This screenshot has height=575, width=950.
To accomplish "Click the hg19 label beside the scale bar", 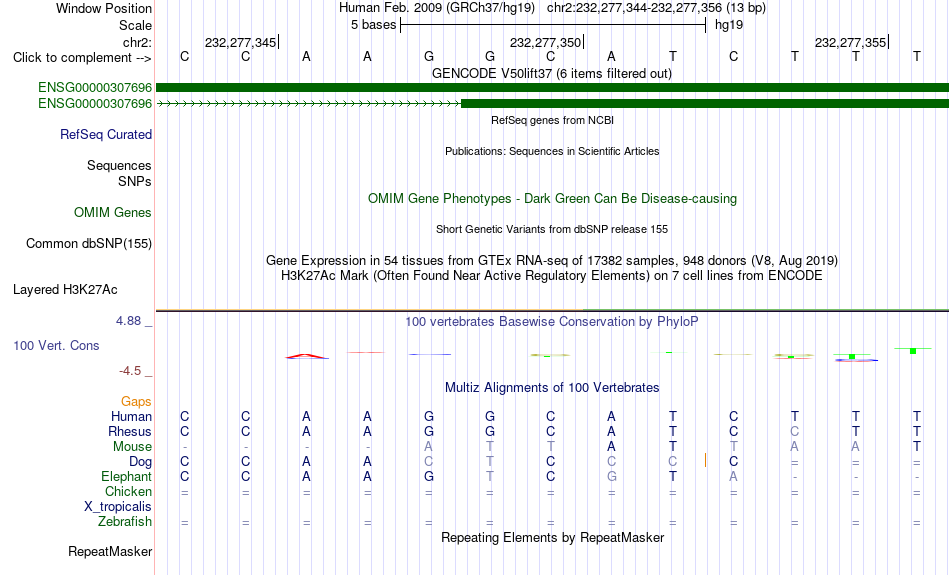I will pos(729,25).
